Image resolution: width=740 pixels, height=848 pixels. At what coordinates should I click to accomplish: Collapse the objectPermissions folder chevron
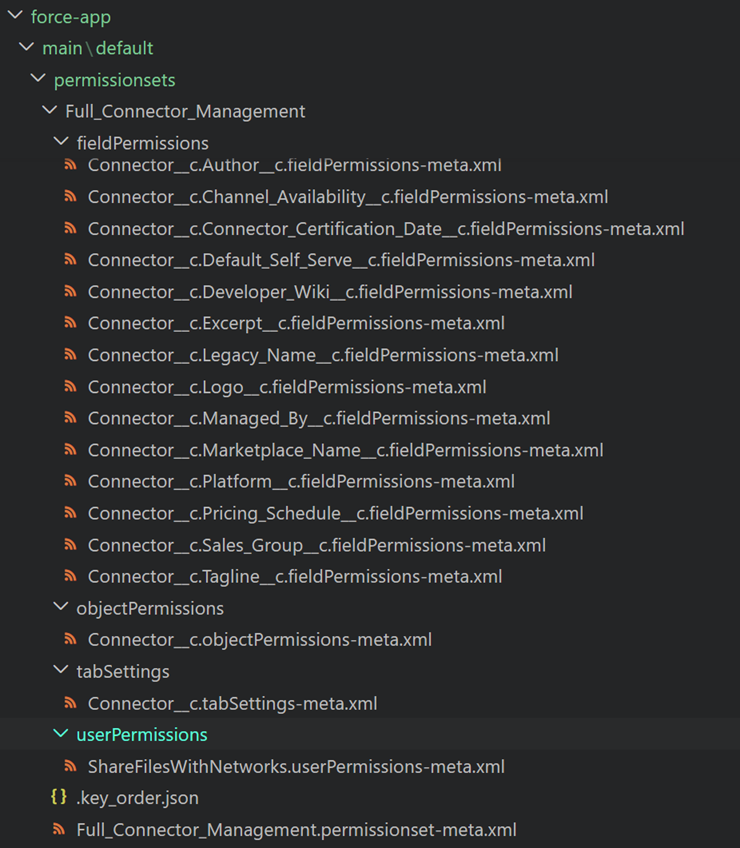click(61, 607)
